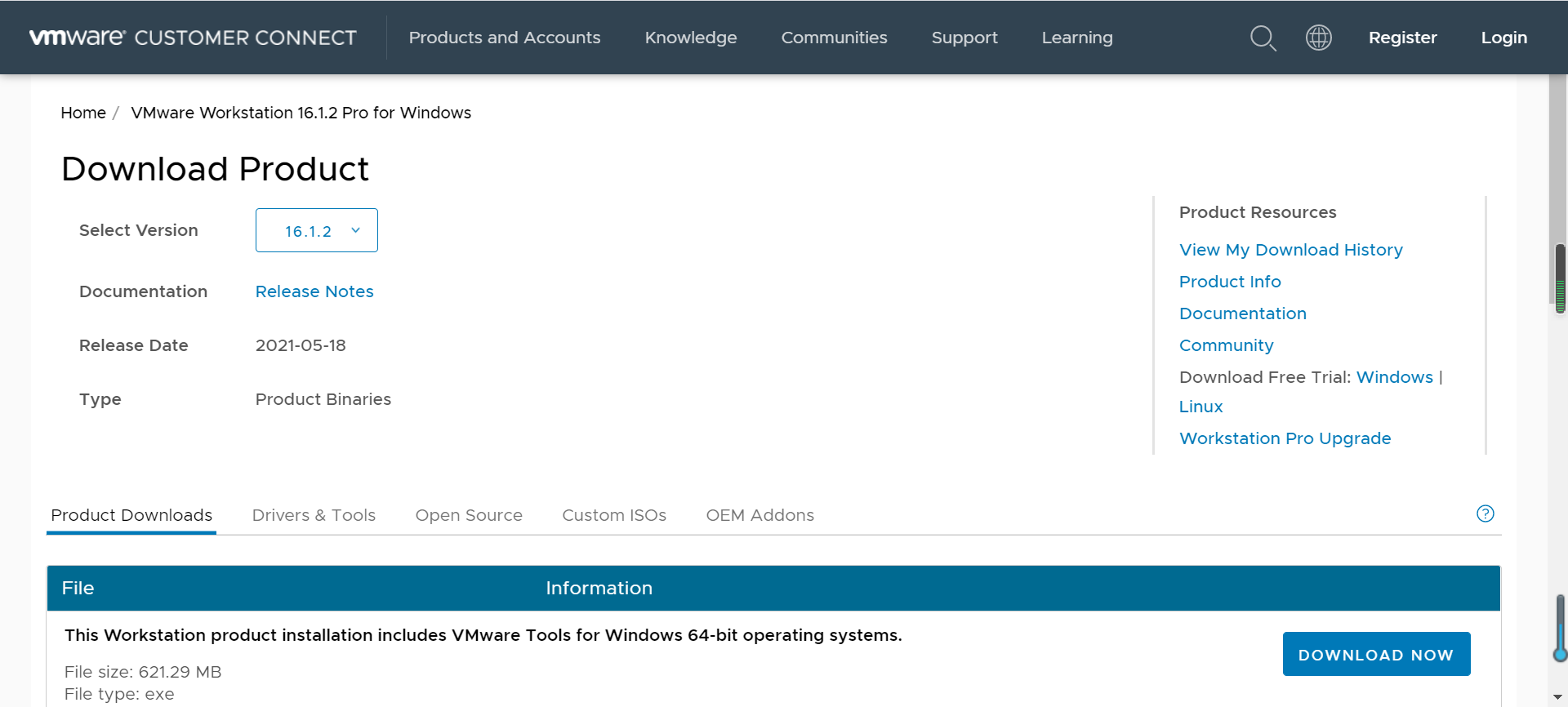Click the File type: exe text
The width and height of the screenshot is (1568, 707).
[x=119, y=694]
